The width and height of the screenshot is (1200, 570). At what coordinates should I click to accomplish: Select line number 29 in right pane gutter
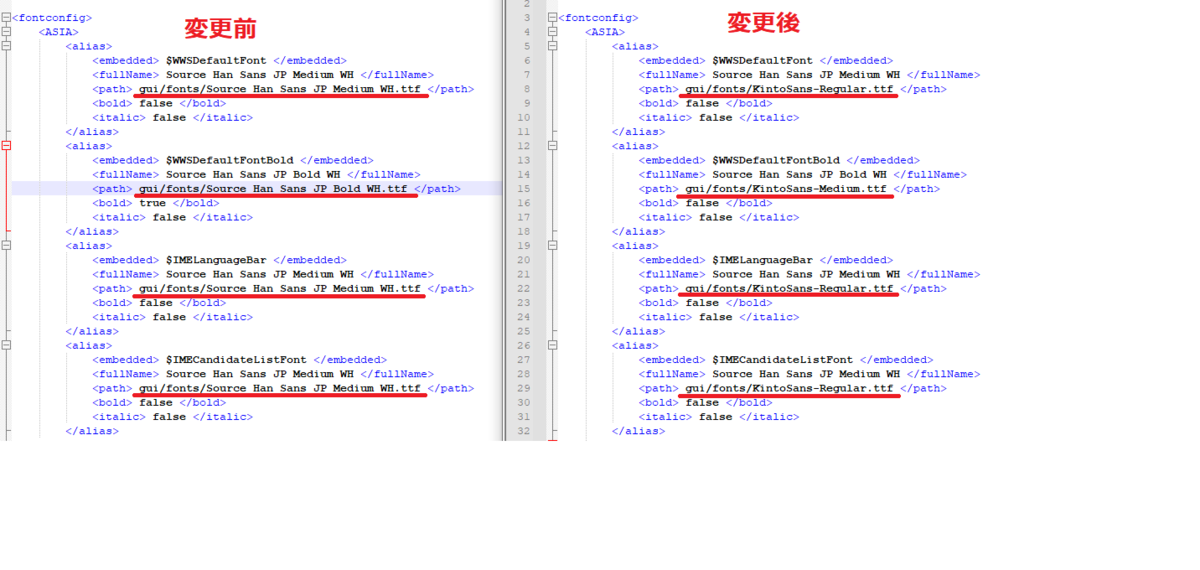[525, 389]
